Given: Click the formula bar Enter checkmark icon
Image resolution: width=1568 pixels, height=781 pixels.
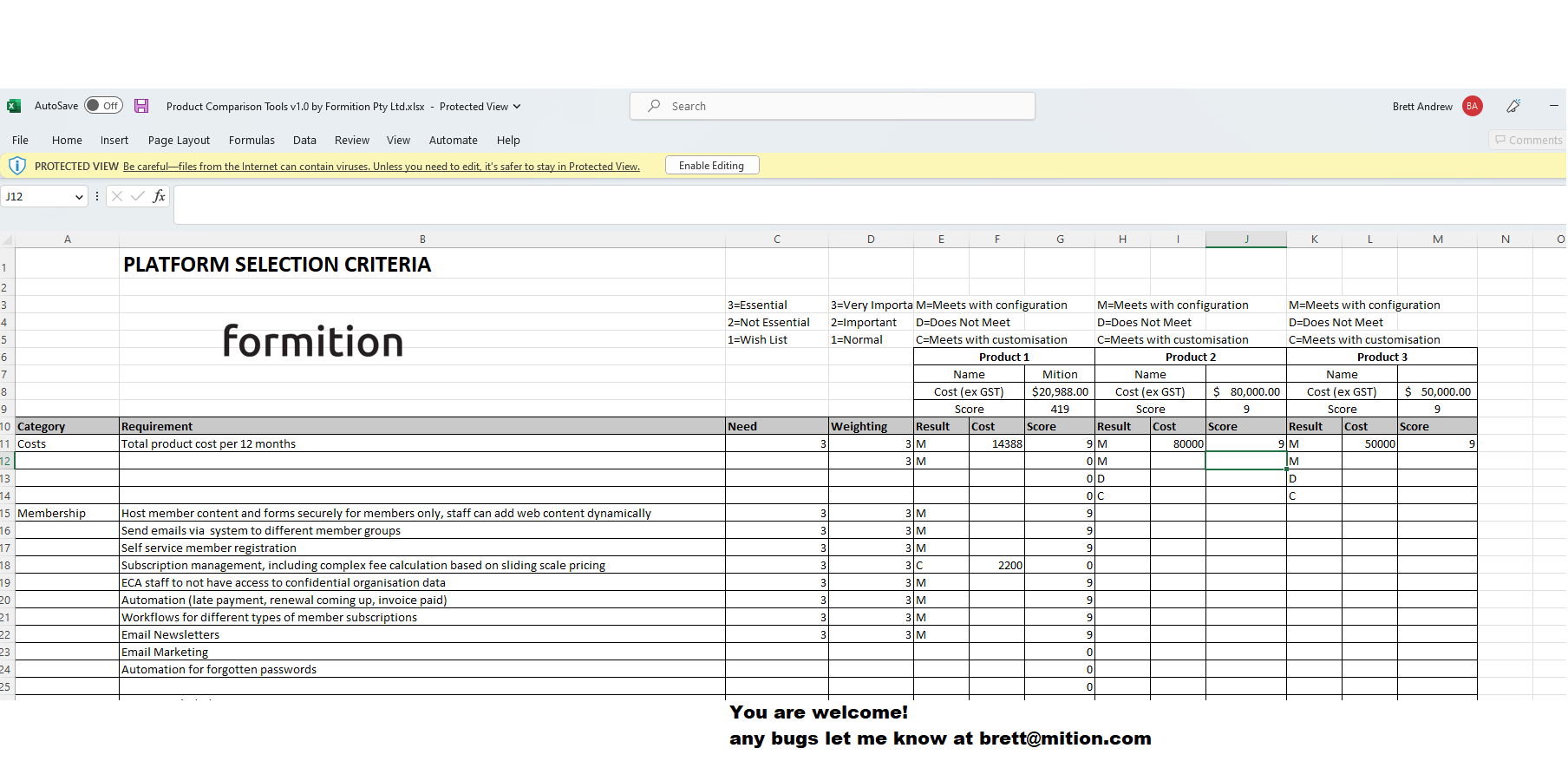Looking at the screenshot, I should tap(137, 196).
